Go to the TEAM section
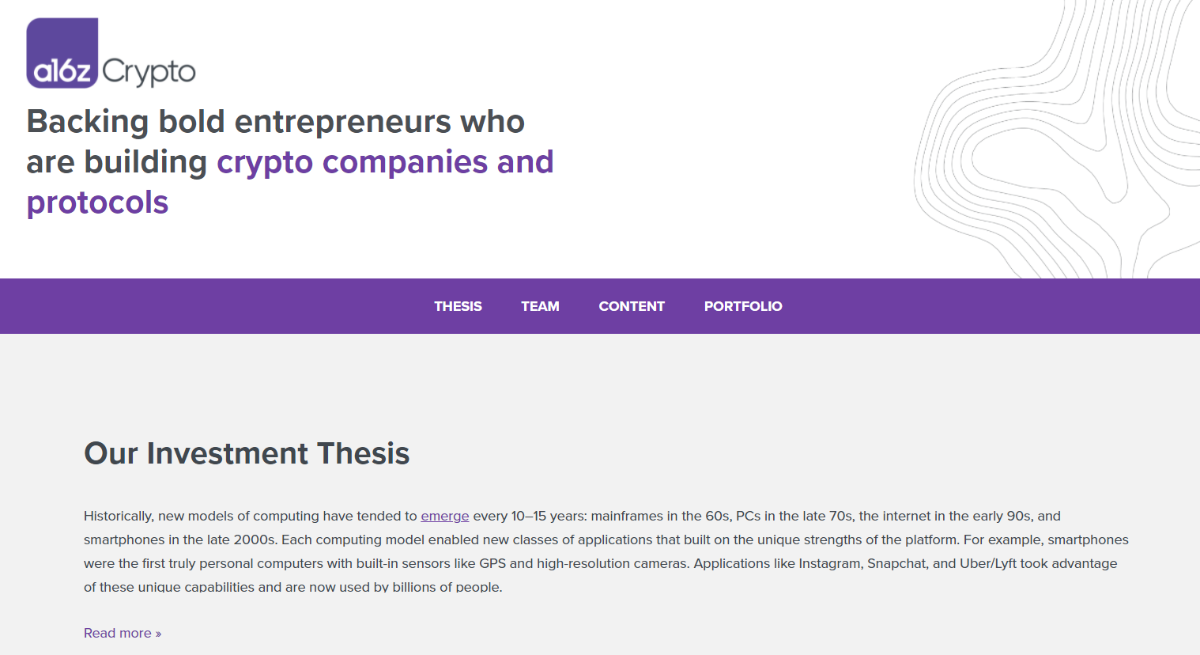The height and width of the screenshot is (655, 1200). (540, 306)
